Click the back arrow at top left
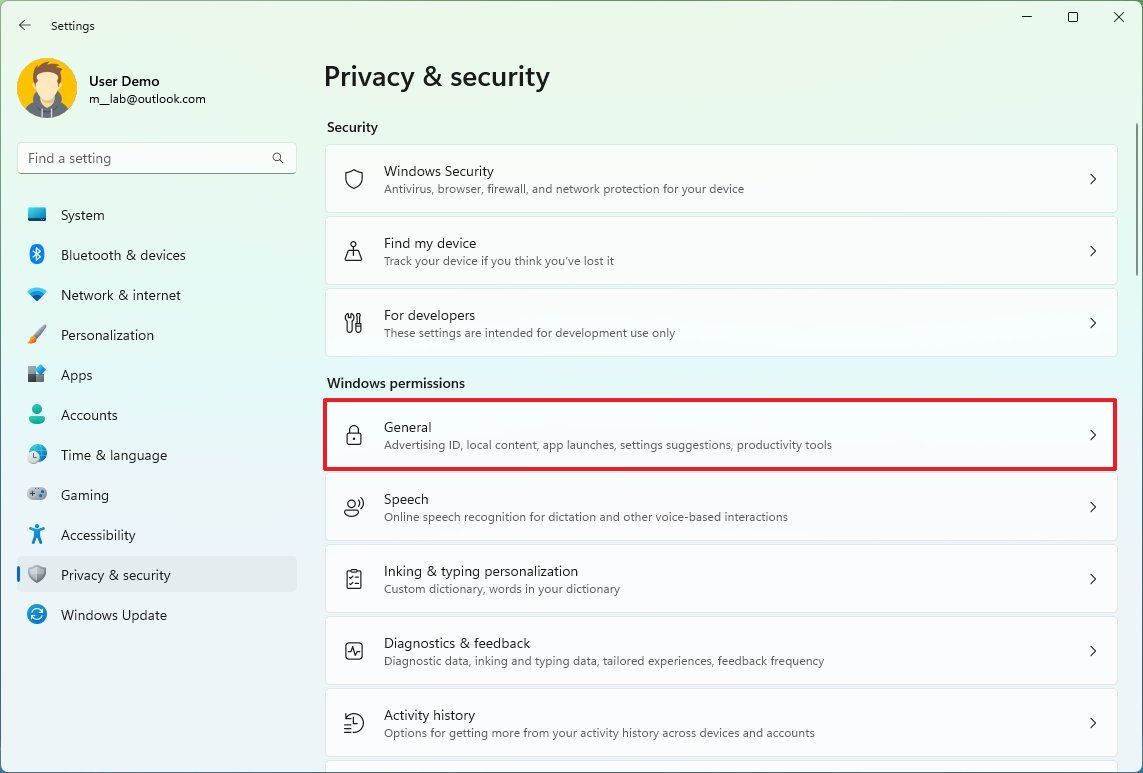Screen dimensions: 1143x773 click(24, 25)
